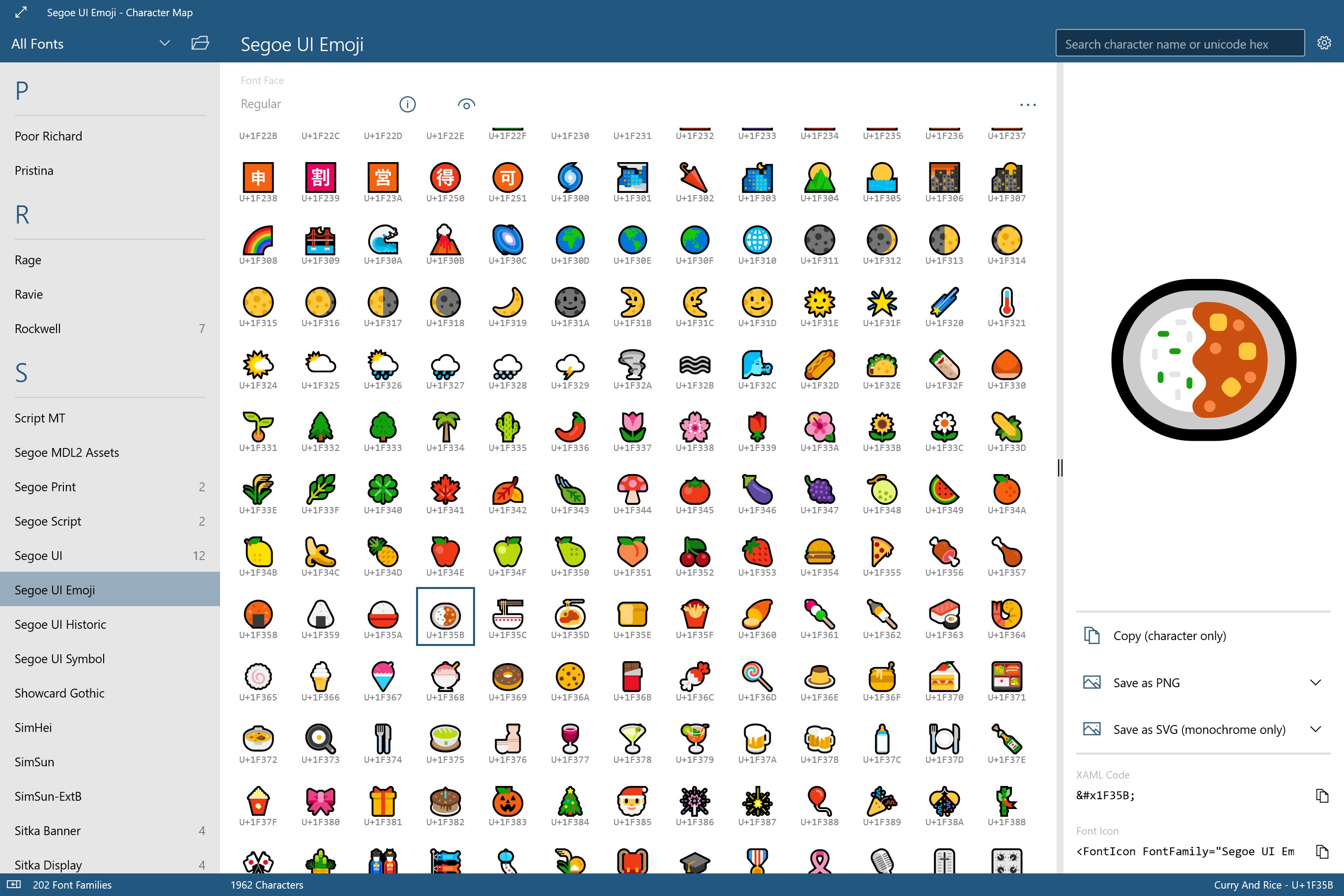Image resolution: width=1344 pixels, height=896 pixels.
Task: Expand the Save as SVG options chevron
Action: click(1316, 729)
